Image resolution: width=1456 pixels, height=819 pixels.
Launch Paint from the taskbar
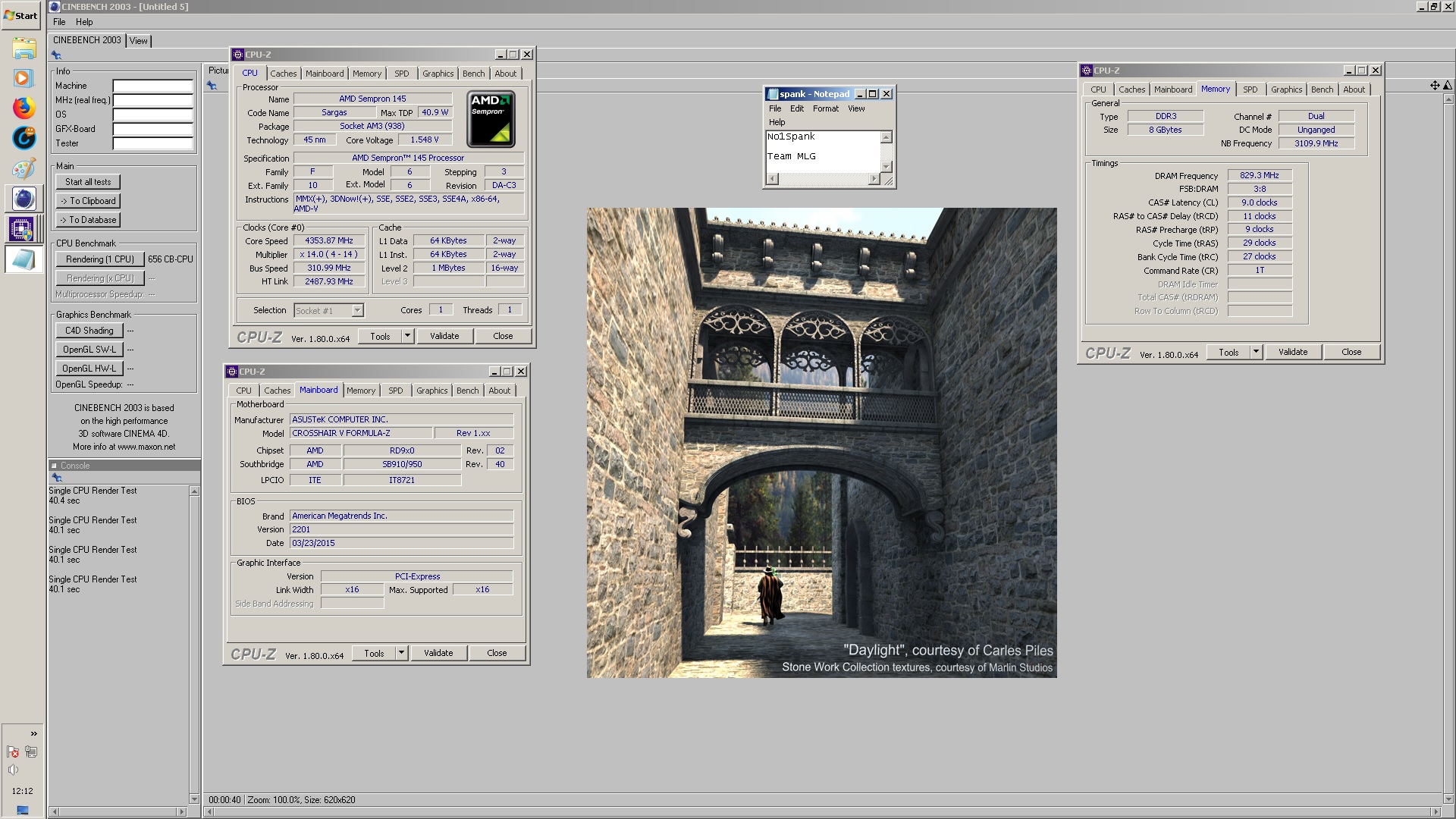24,168
